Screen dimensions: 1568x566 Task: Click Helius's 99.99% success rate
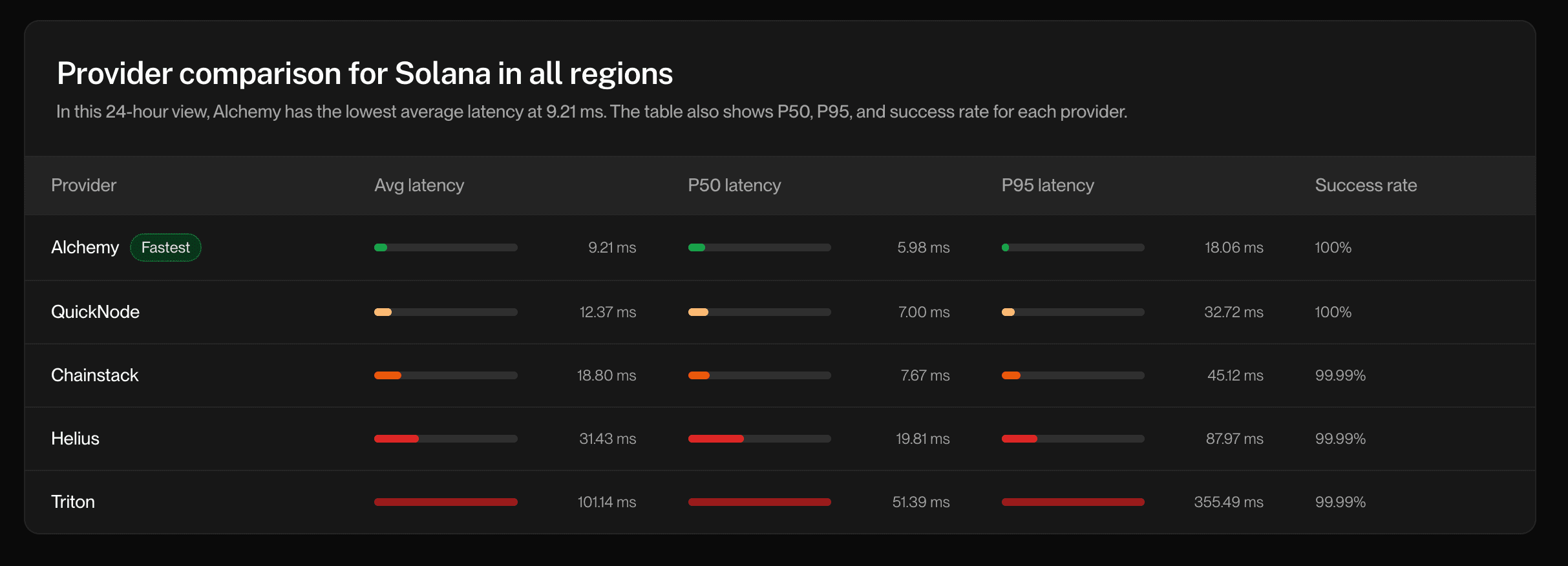pyautogui.click(x=1340, y=439)
